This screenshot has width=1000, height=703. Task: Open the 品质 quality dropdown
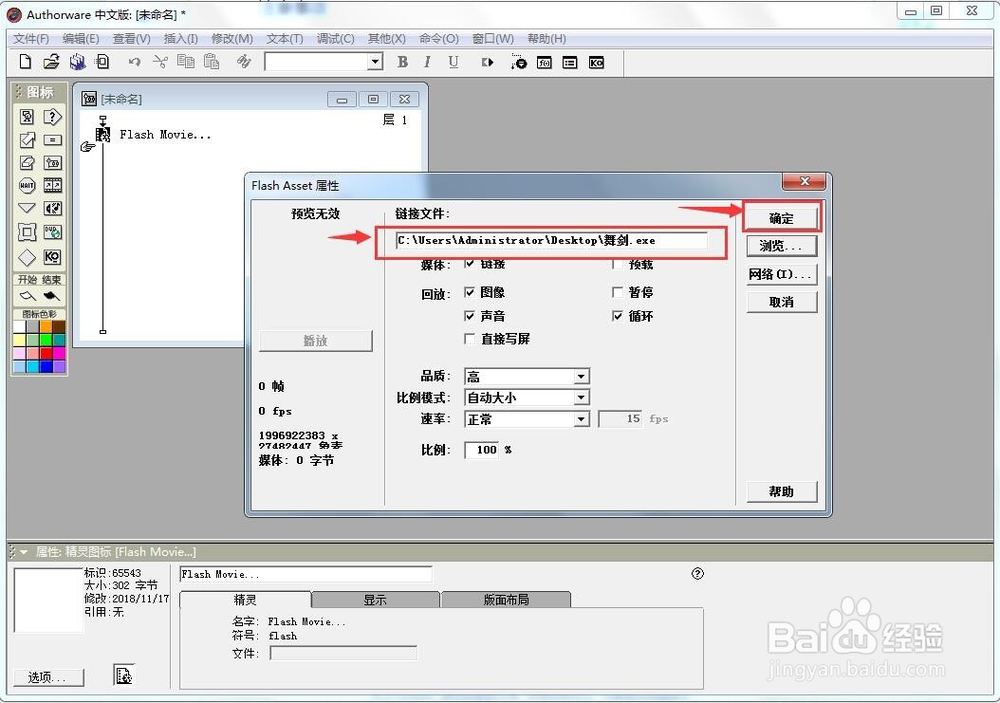581,376
